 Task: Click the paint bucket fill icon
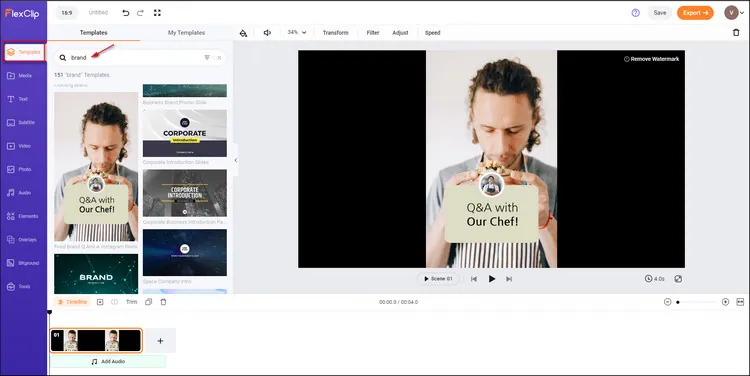(x=243, y=33)
